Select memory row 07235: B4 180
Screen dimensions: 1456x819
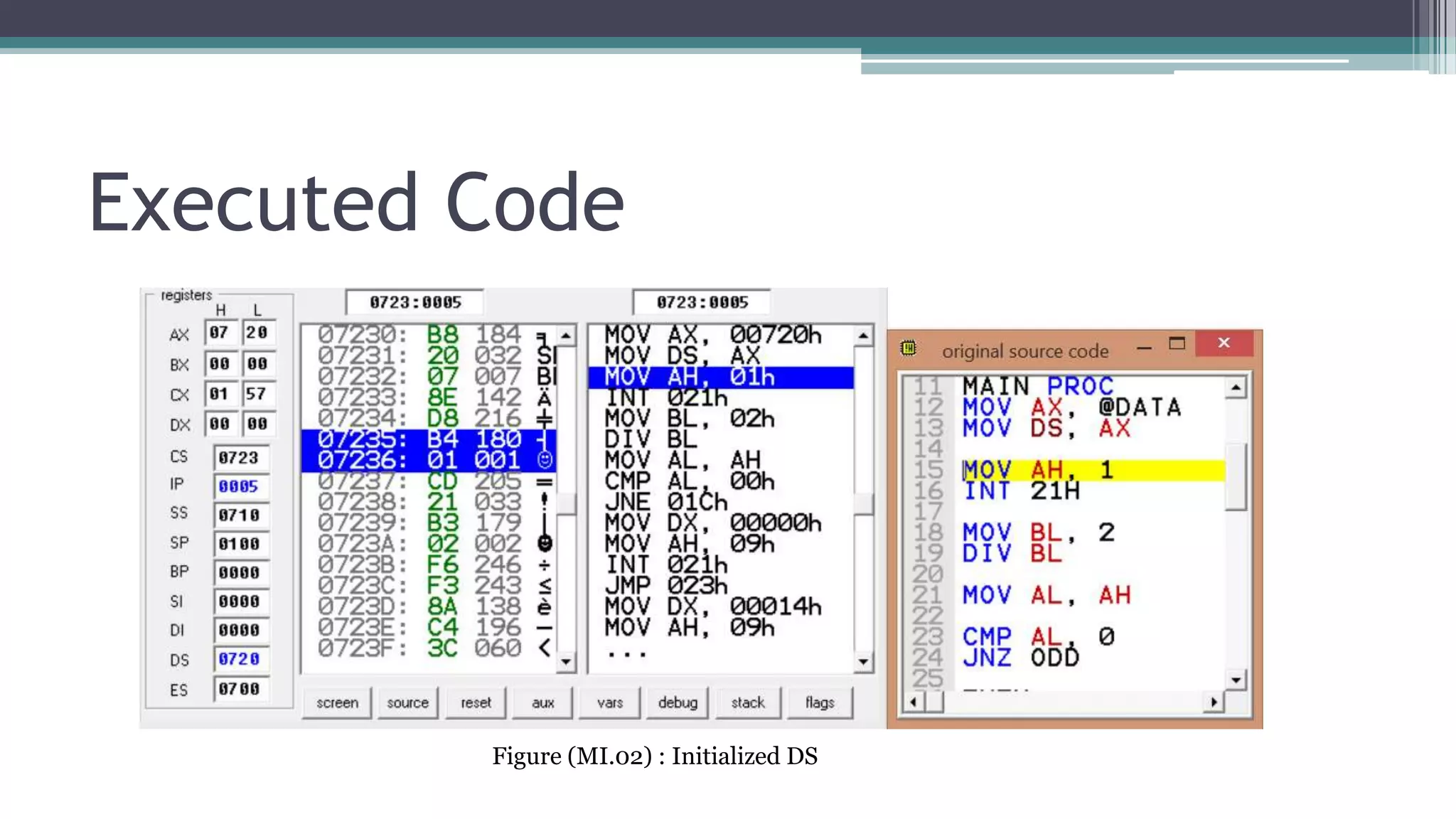[x=429, y=439]
